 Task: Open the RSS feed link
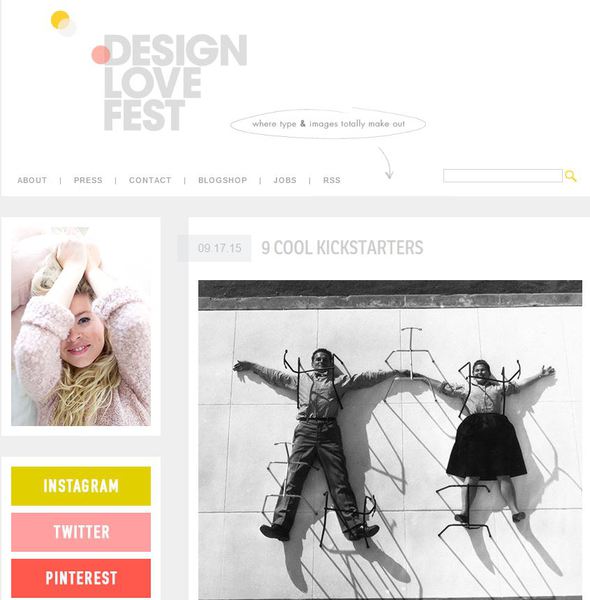[x=332, y=180]
